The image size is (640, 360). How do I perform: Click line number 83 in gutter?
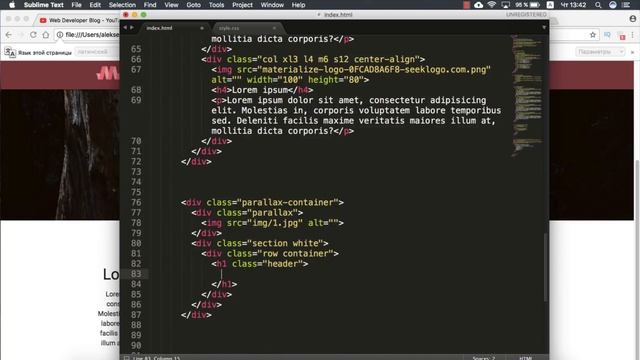coord(136,274)
